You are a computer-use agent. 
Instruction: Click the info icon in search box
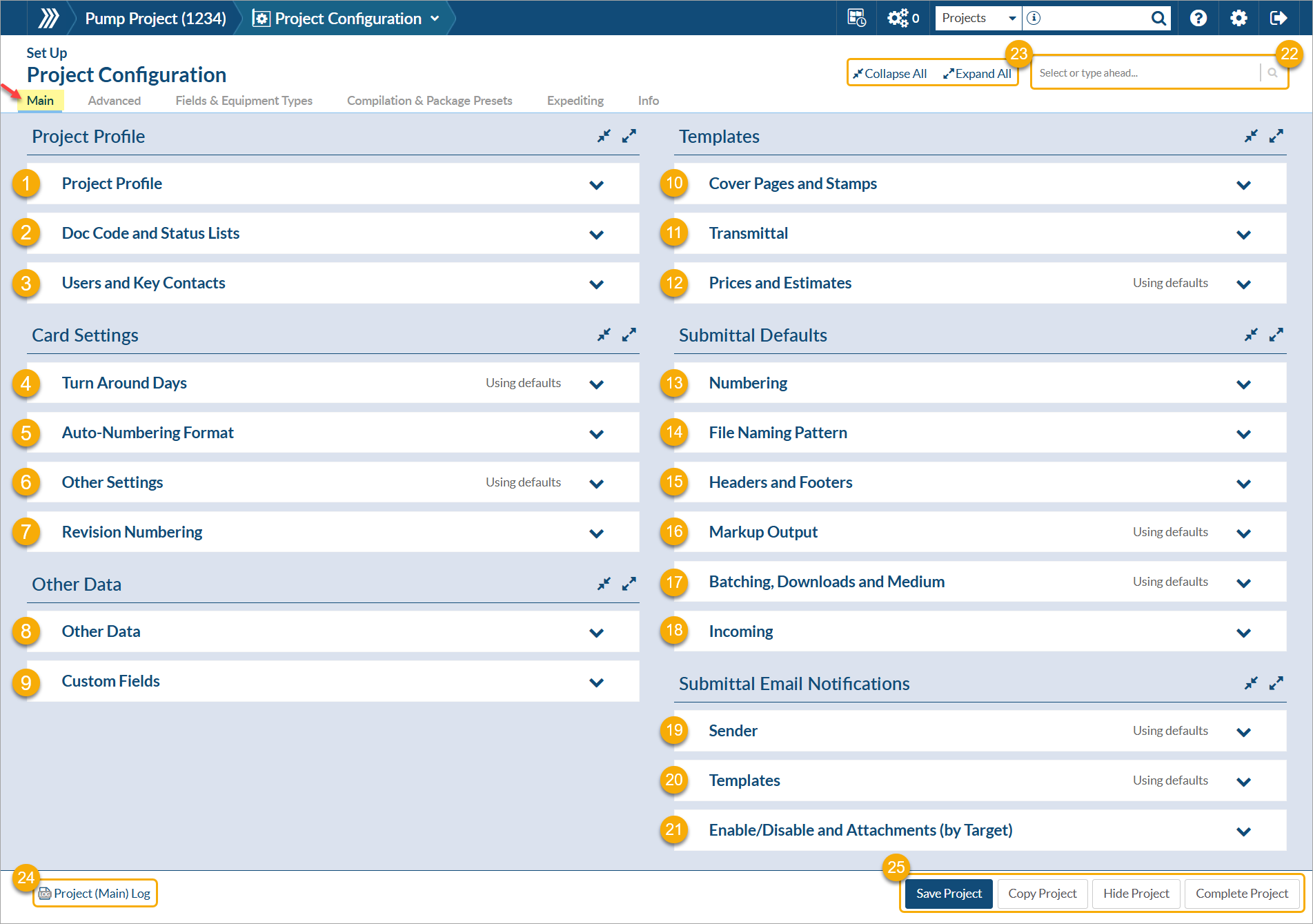click(1034, 18)
